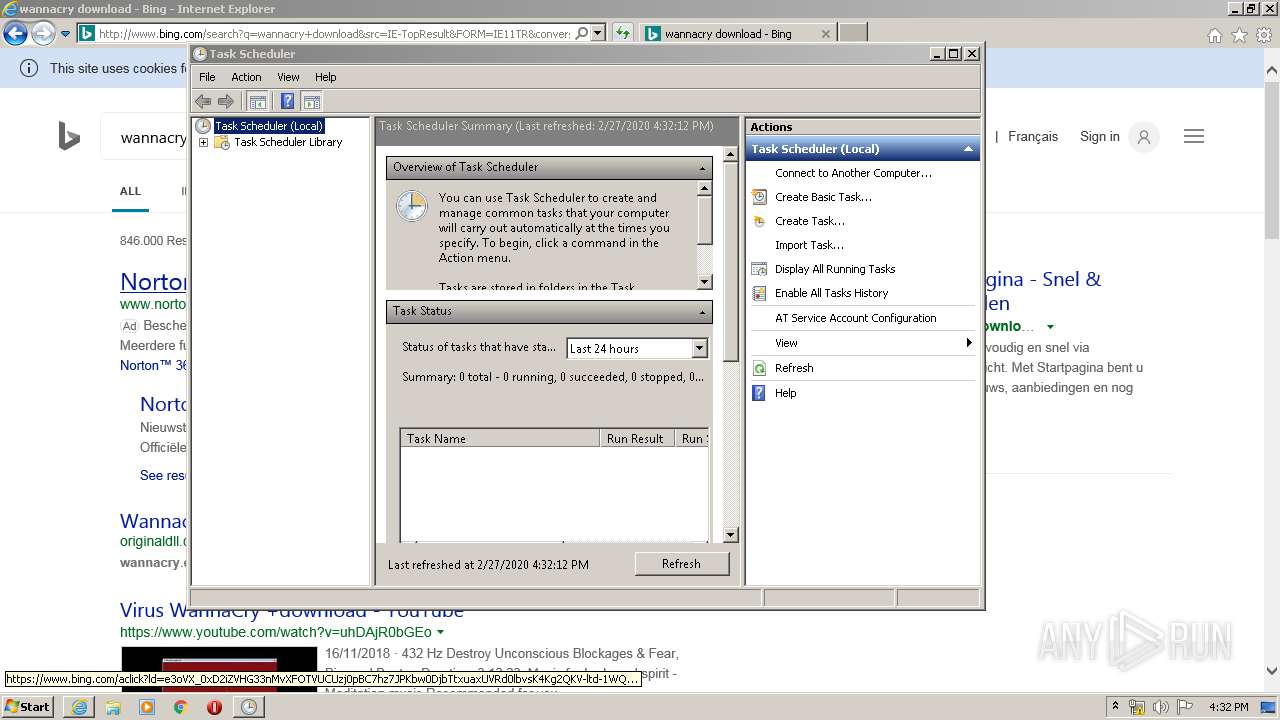Viewport: 1280px width, 720px height.
Task: Collapse the Overview of Task Scheduler section
Action: 702,168
